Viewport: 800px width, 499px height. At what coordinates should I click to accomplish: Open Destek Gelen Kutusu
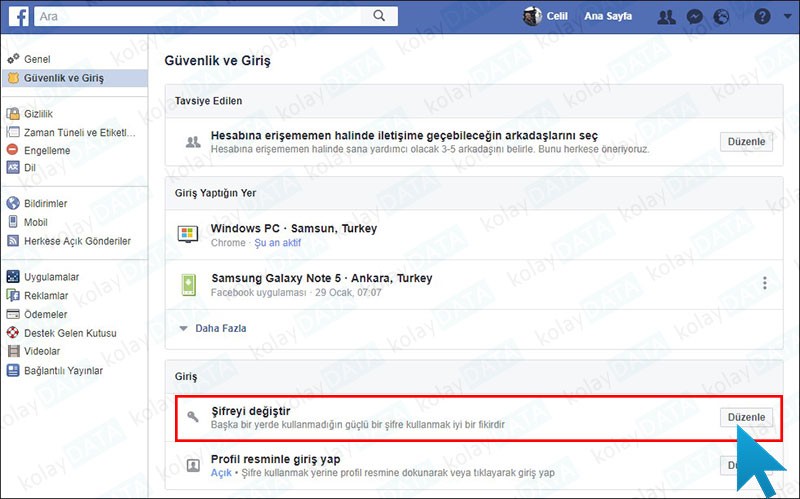pos(70,333)
